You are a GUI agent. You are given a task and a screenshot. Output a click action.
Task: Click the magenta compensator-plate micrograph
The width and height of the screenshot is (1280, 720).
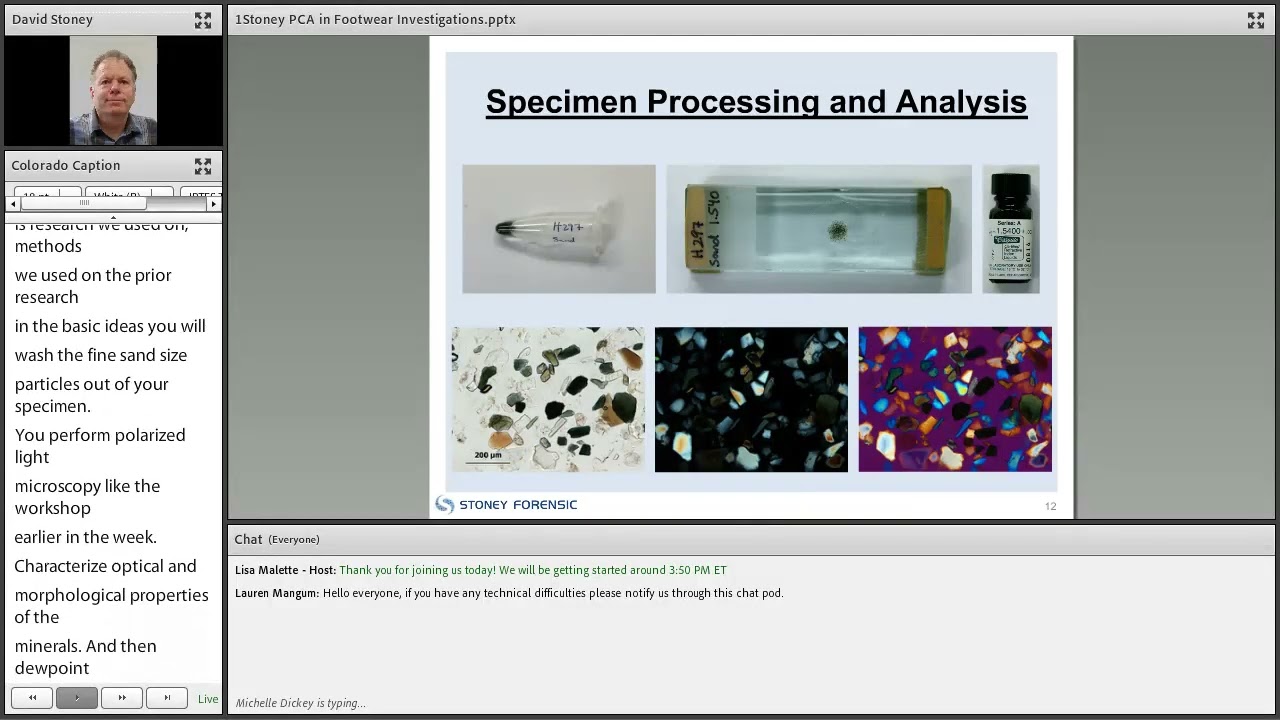(955, 399)
